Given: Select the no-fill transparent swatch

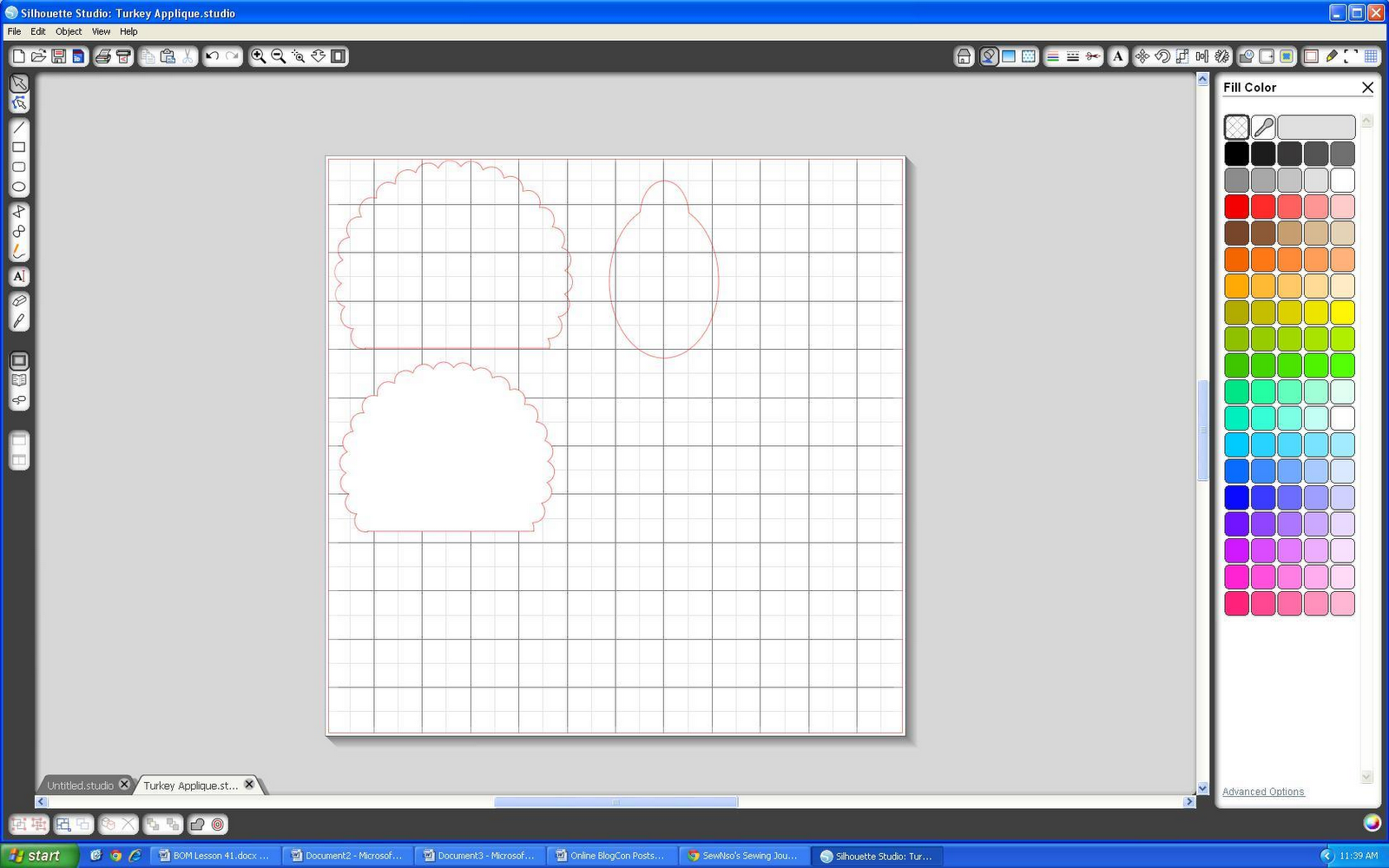Looking at the screenshot, I should pos(1237,128).
